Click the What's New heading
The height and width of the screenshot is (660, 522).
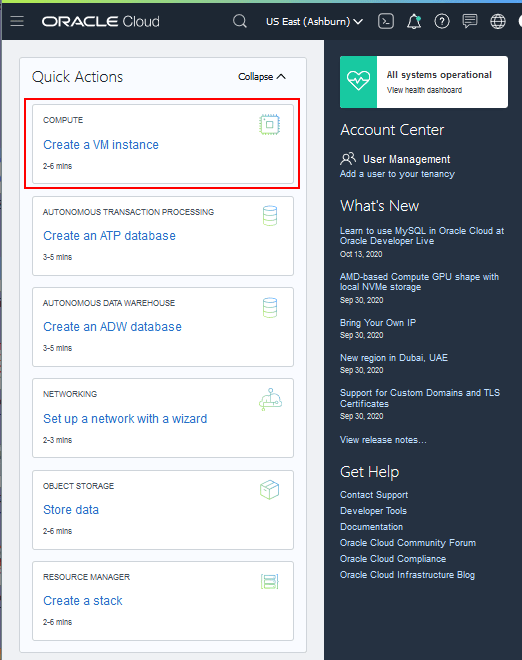point(379,206)
